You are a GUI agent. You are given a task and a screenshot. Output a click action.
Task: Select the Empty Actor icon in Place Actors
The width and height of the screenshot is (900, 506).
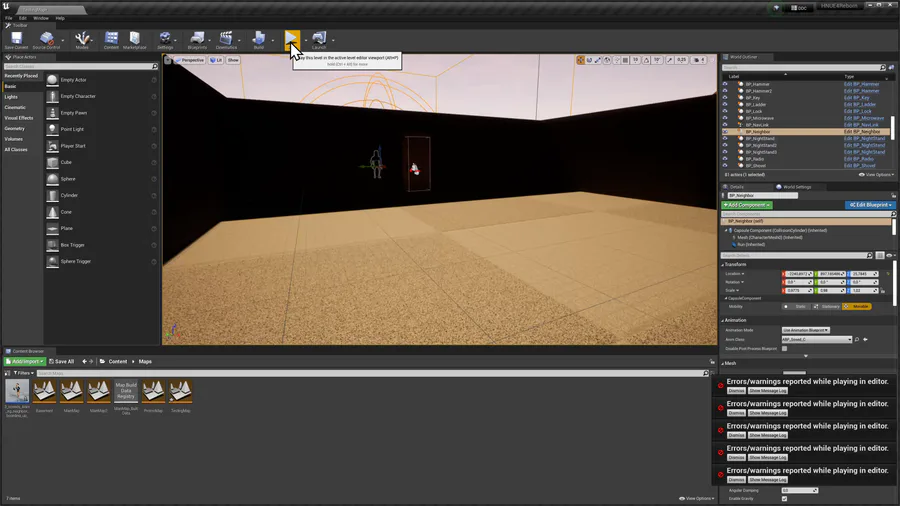pyautogui.click(x=52, y=80)
